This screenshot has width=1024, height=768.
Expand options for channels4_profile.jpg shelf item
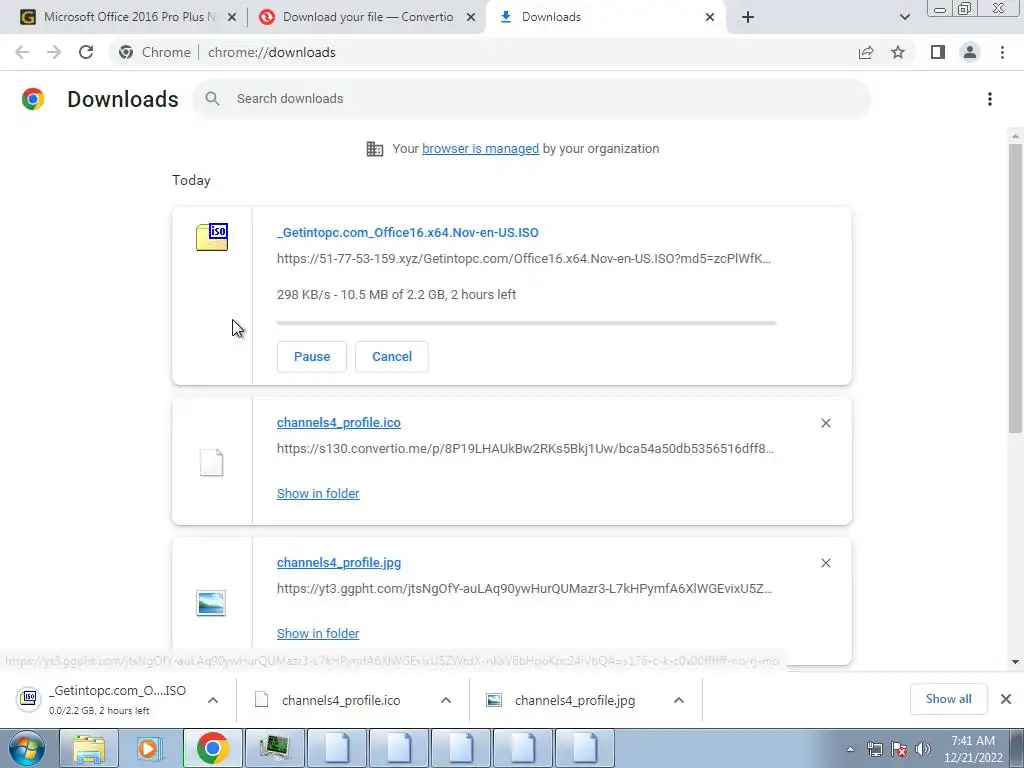679,700
